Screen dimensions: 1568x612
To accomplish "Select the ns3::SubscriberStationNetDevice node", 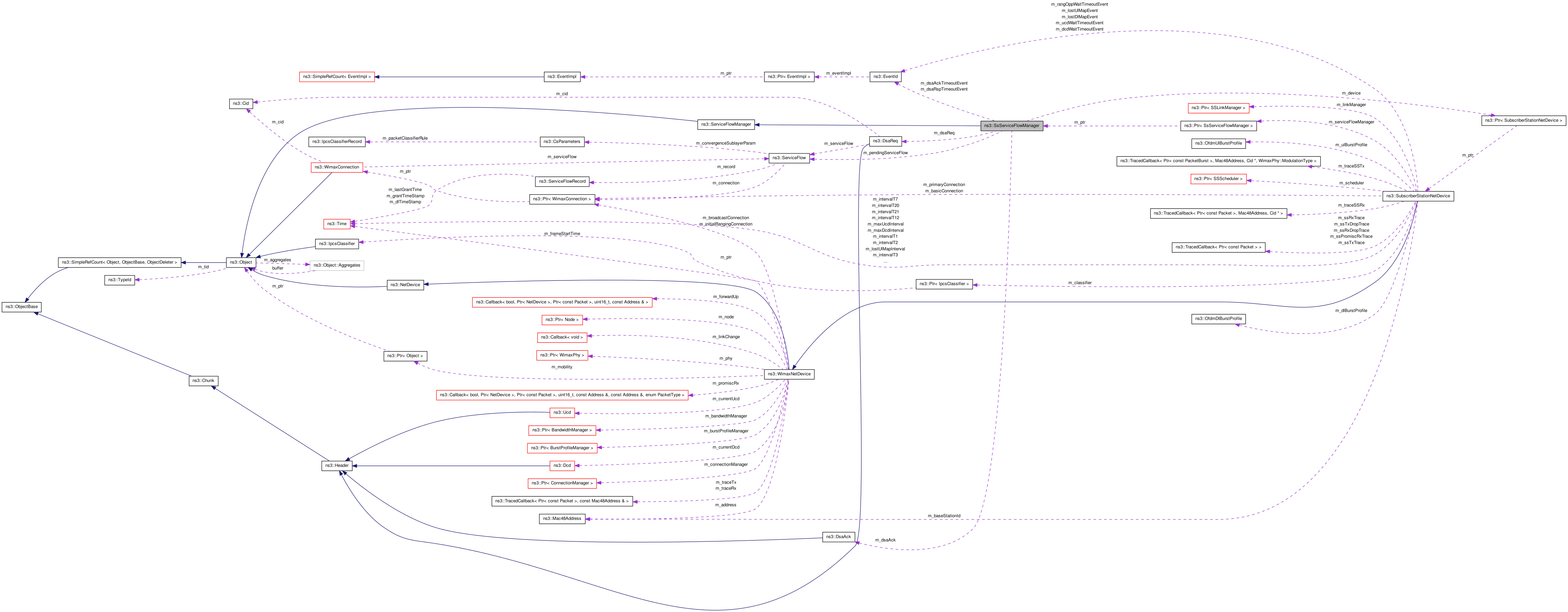I will (1418, 196).
